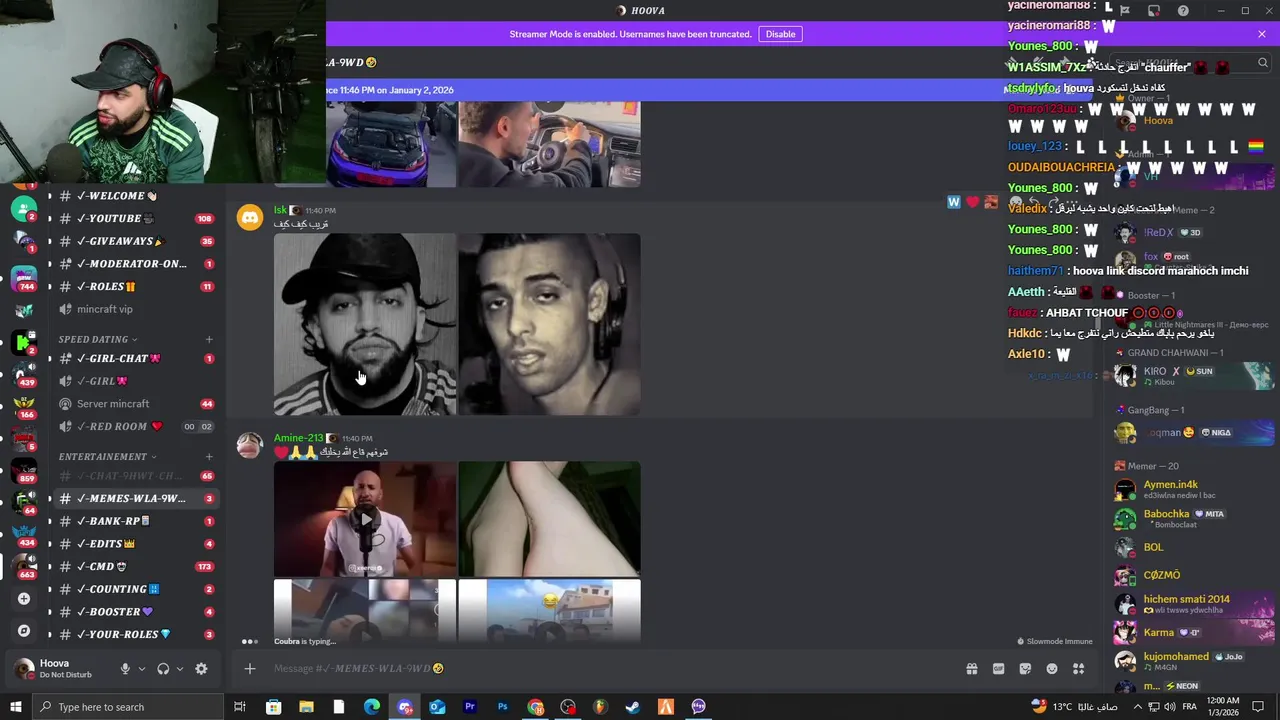Open the sticker picker
The image size is (1280, 720).
tap(1025, 669)
